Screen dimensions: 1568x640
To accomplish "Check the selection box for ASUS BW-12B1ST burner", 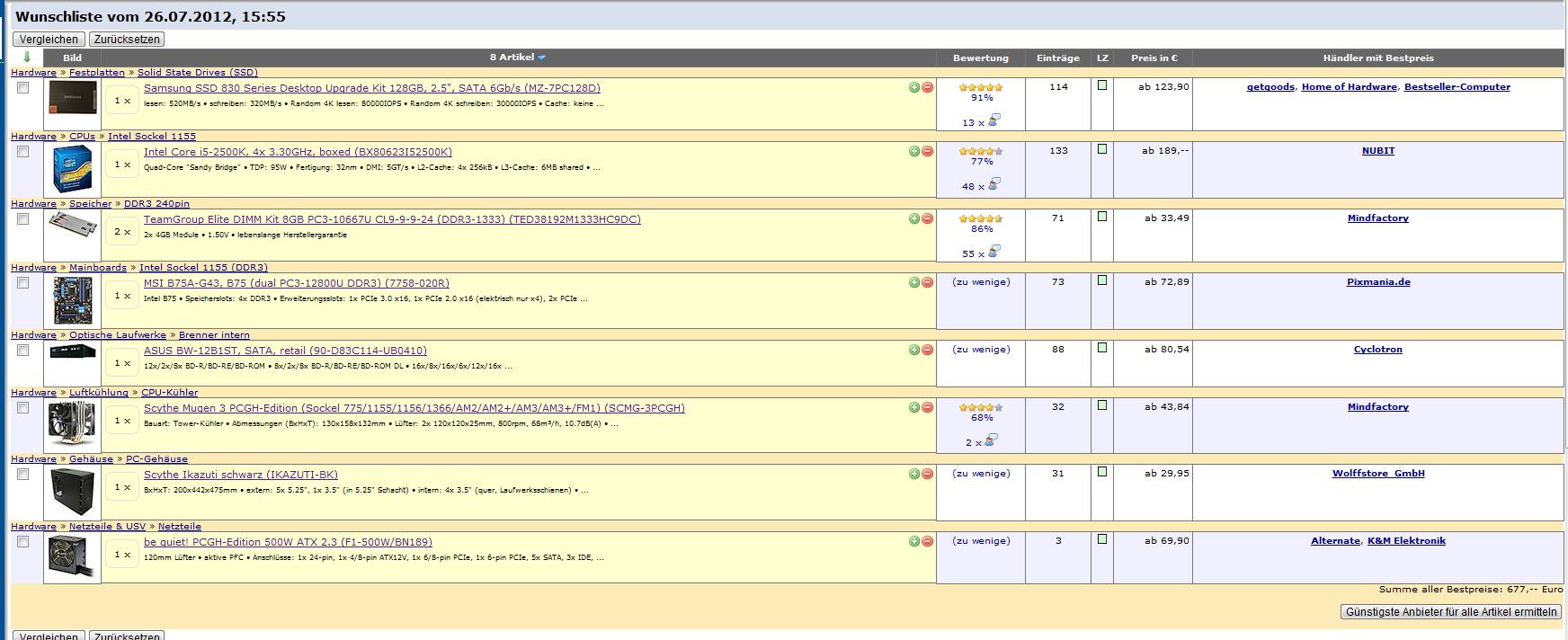I will [23, 351].
